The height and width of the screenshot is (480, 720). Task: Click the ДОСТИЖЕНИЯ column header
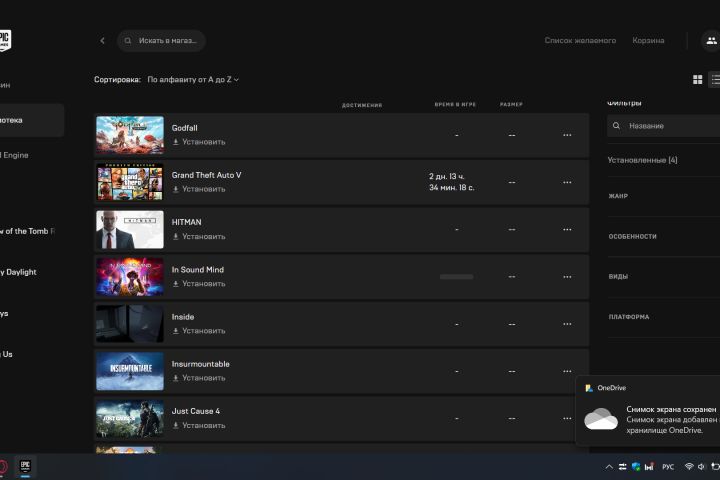click(x=362, y=105)
